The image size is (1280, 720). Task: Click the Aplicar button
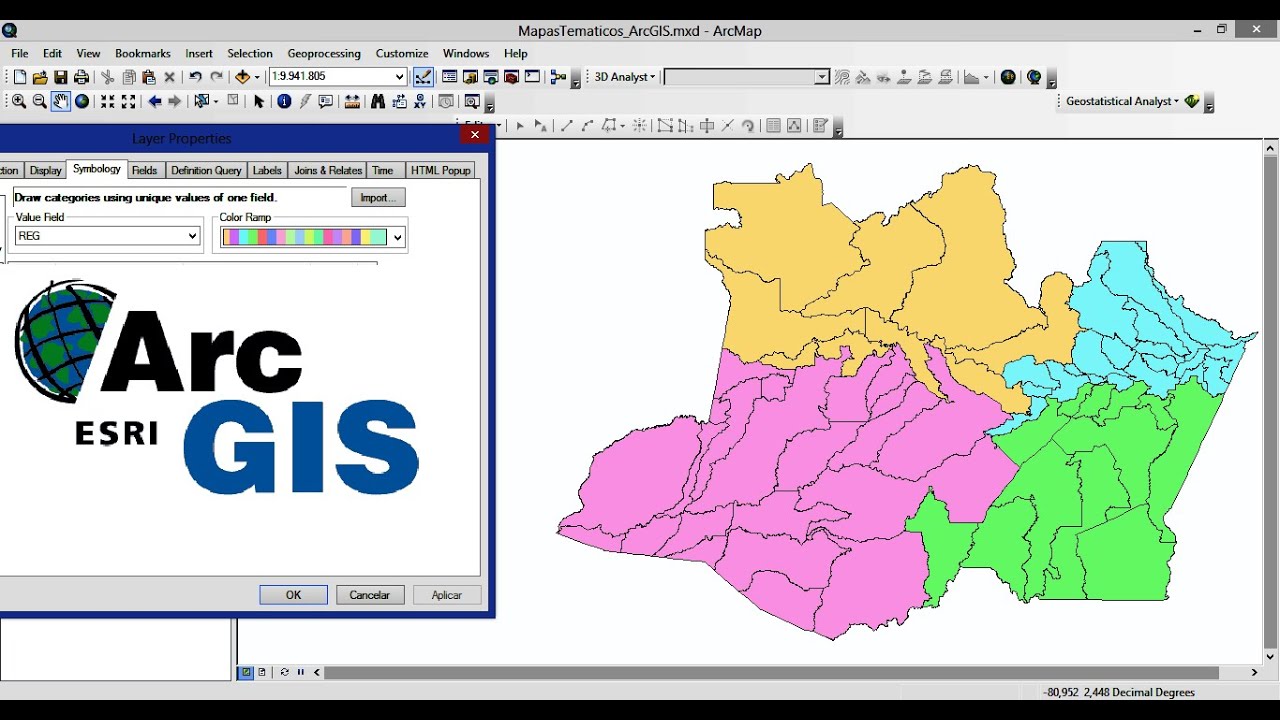tap(447, 595)
